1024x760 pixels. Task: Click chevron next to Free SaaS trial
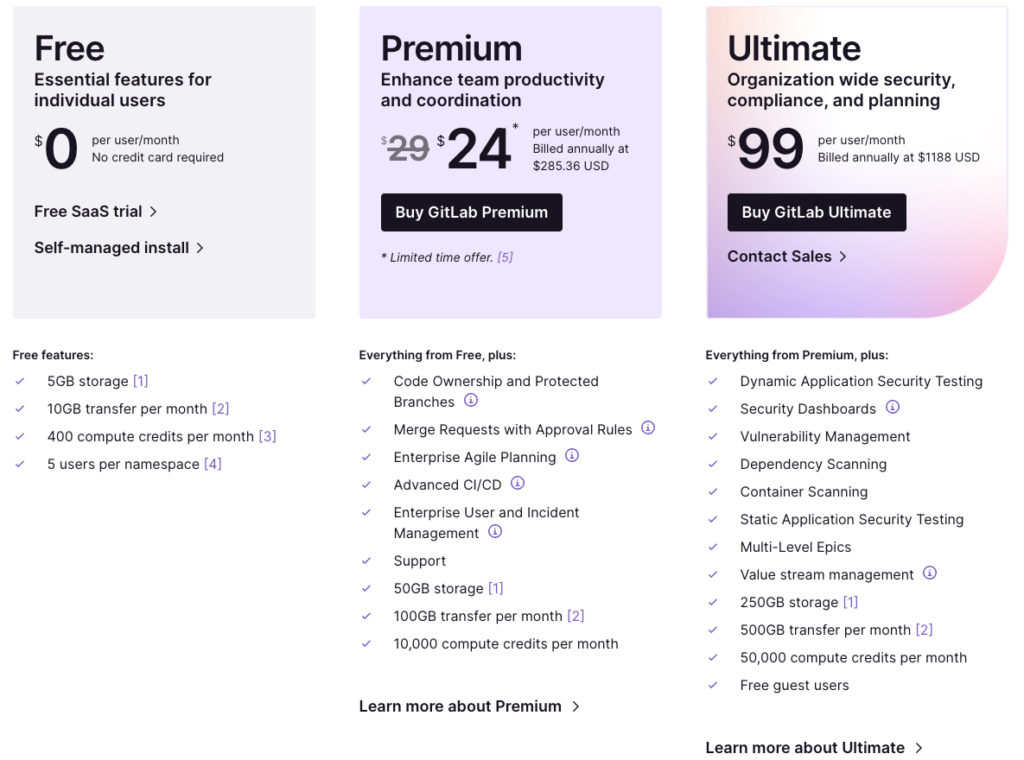(153, 212)
